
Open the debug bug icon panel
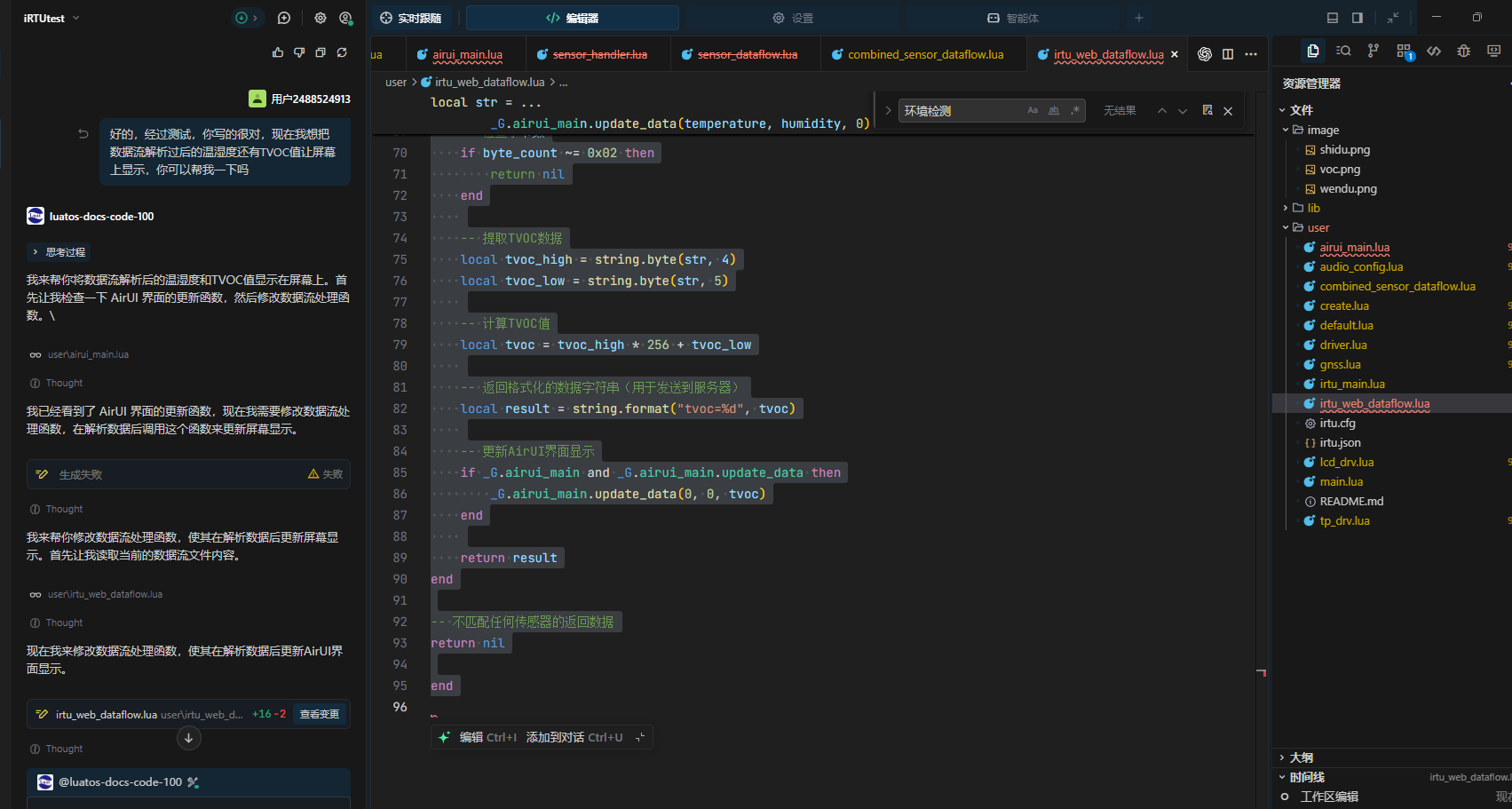tap(1464, 52)
